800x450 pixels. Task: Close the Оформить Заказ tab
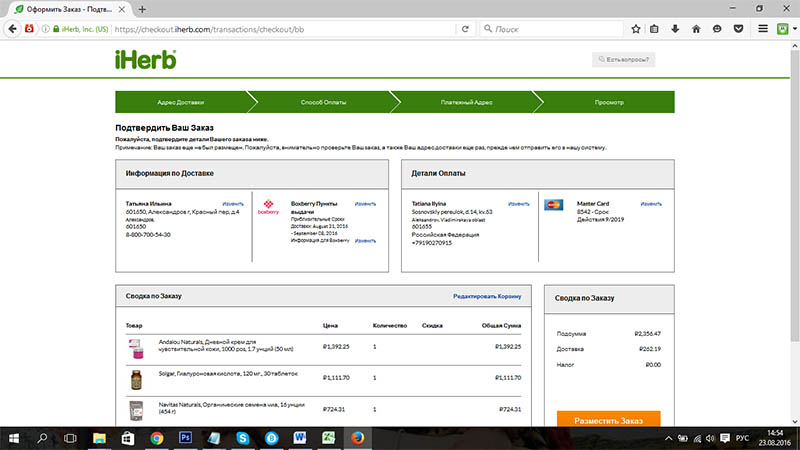pyautogui.click(x=122, y=9)
